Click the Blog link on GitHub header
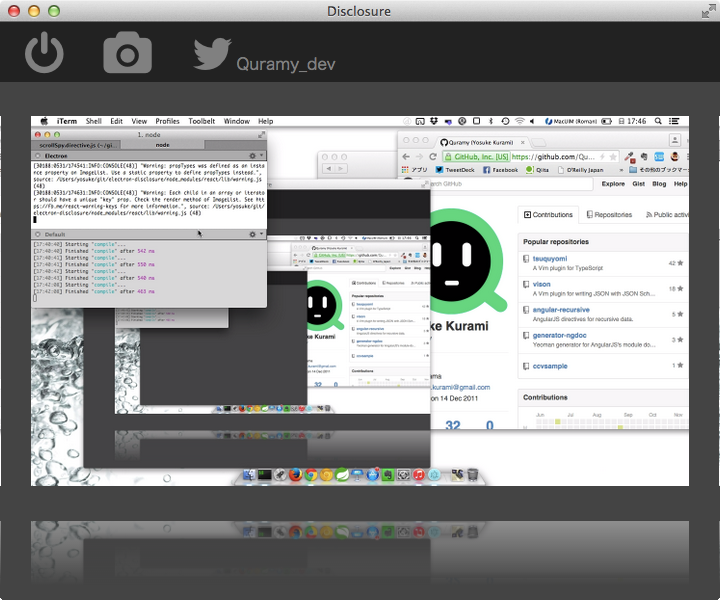Screen dimensions: 720x600 click(x=659, y=184)
